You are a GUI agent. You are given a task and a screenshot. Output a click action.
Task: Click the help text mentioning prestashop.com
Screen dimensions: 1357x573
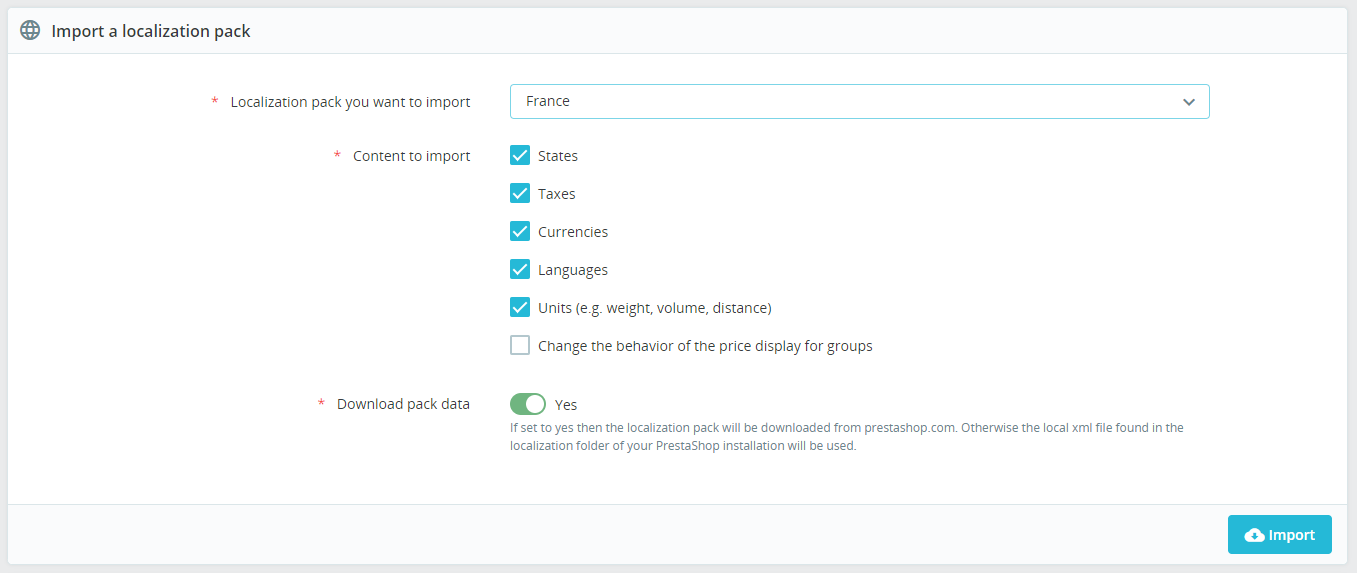847,437
